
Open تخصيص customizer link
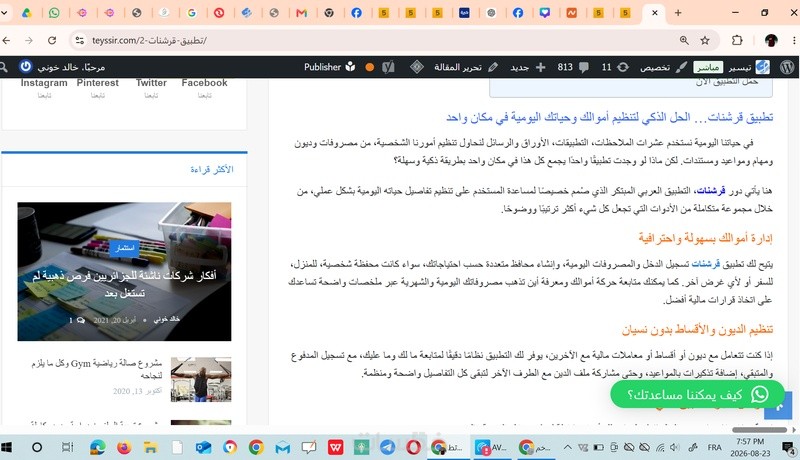[663, 67]
